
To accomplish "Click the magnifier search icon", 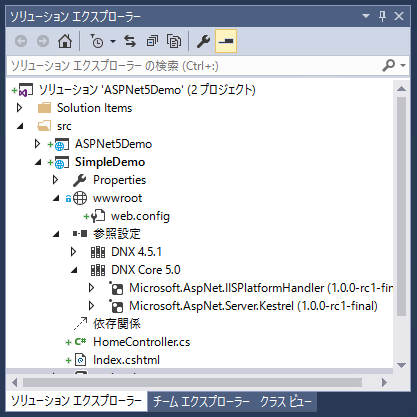I will coord(389,65).
